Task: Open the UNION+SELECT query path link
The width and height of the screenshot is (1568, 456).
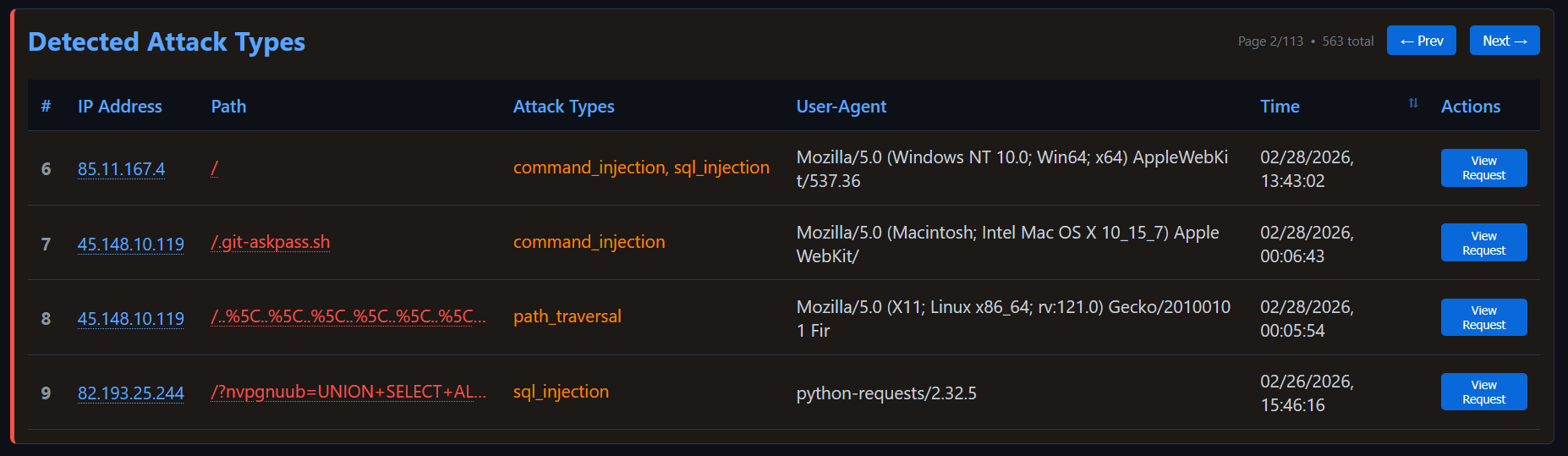Action: pos(348,392)
